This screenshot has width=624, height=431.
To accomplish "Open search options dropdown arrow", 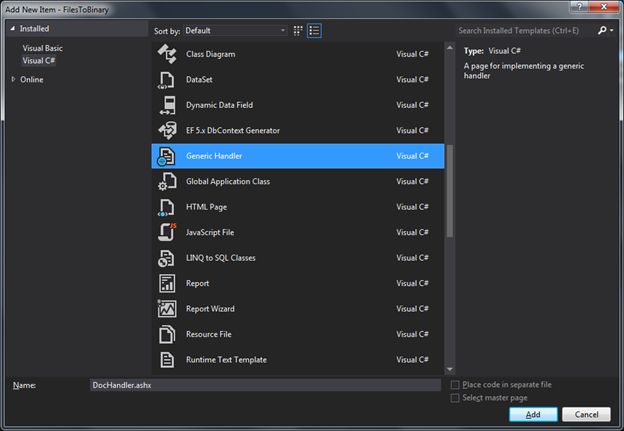I will 611,31.
